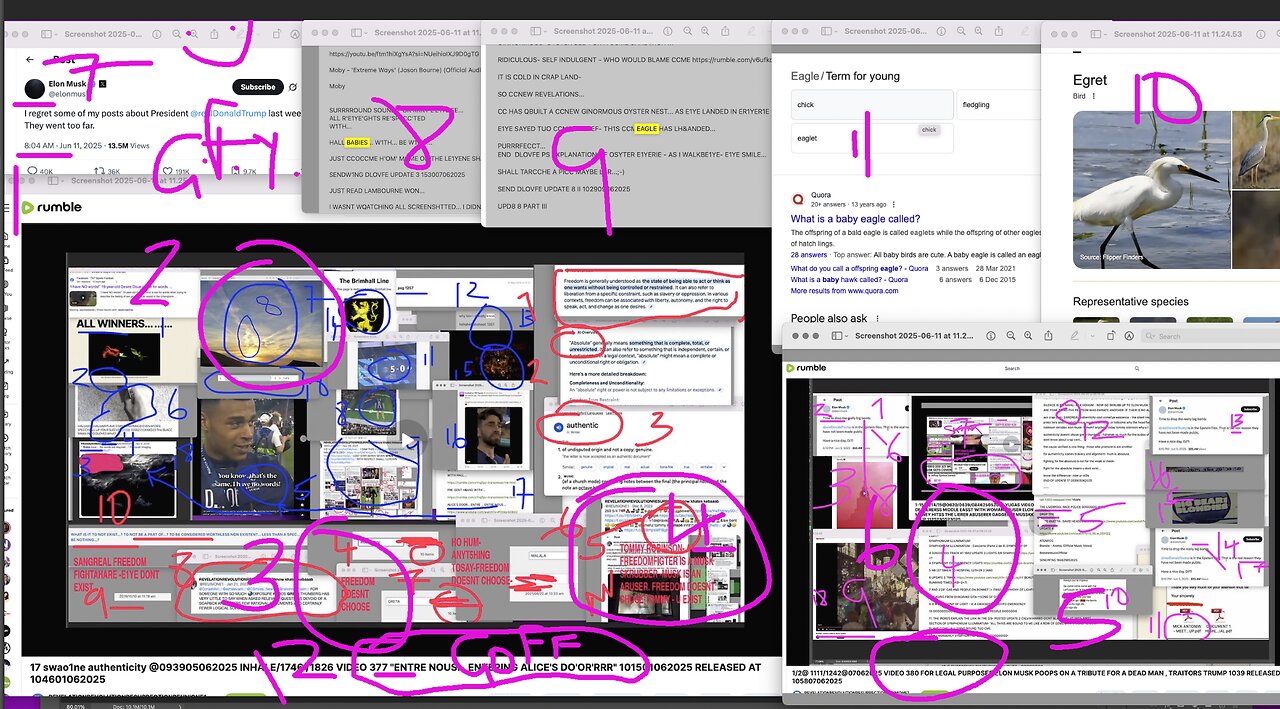
Task: Zoom in on Eagle search window
Action: coord(978,31)
